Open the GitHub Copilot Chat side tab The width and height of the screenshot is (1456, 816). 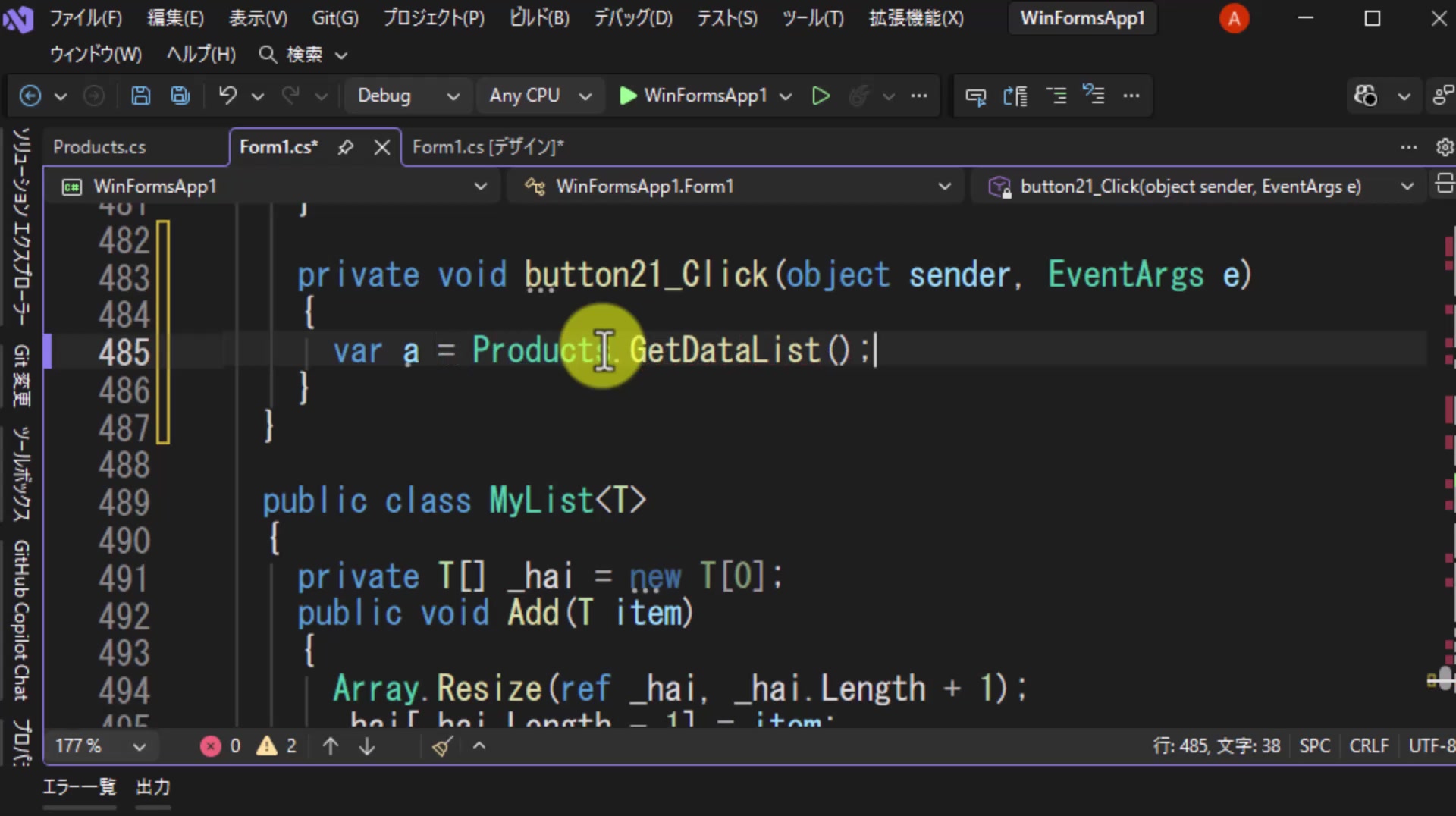[x=21, y=620]
